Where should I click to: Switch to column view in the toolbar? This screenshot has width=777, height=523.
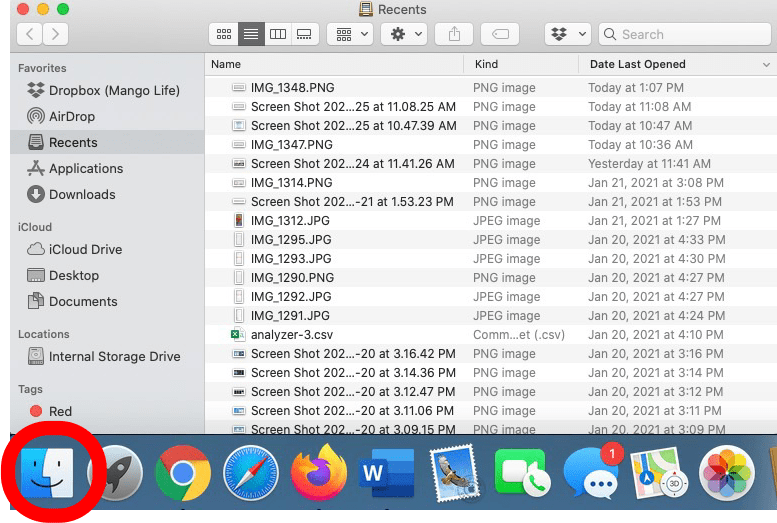[x=278, y=34]
